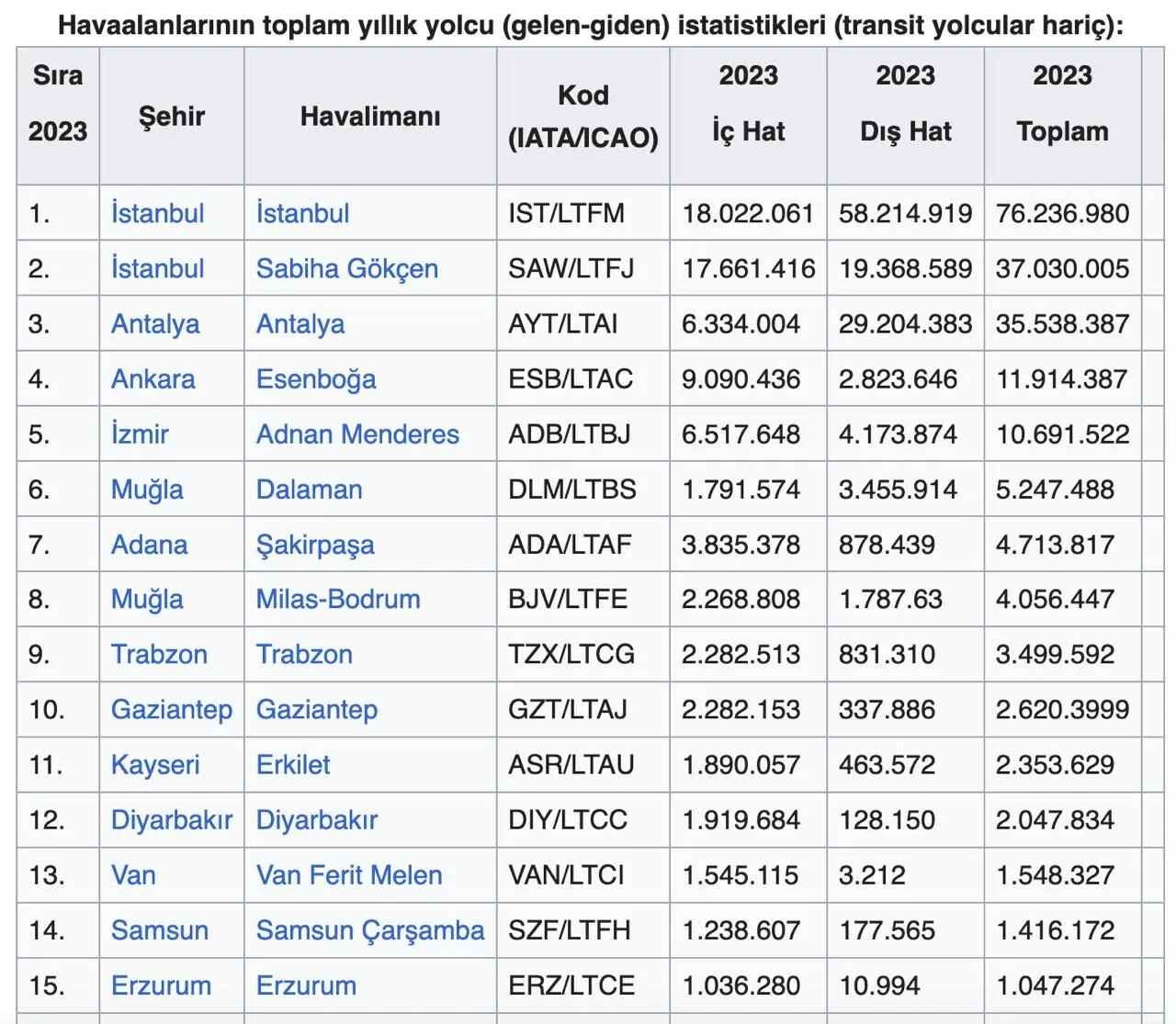Open the Trabzon airport link in row 9
Screen dimensions: 1176x1024
tap(304, 654)
